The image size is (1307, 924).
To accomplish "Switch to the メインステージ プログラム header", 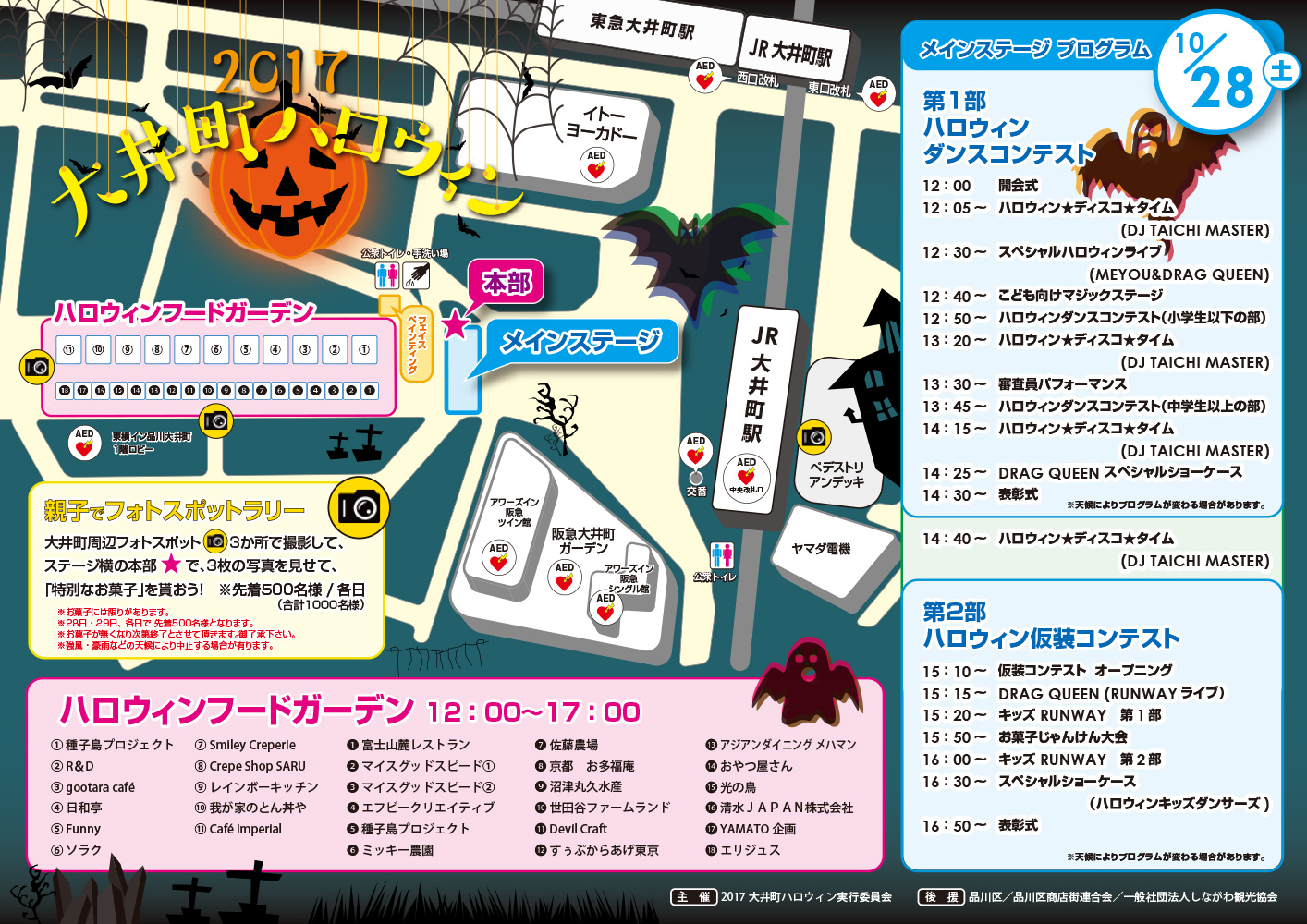I will click(1033, 48).
